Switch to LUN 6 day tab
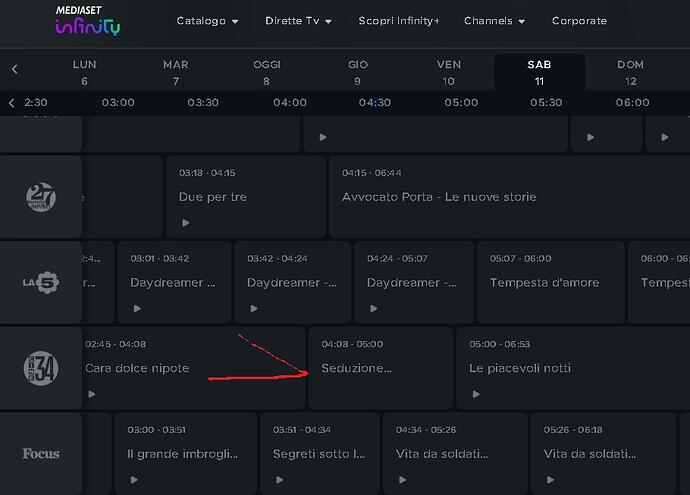 tap(84, 73)
